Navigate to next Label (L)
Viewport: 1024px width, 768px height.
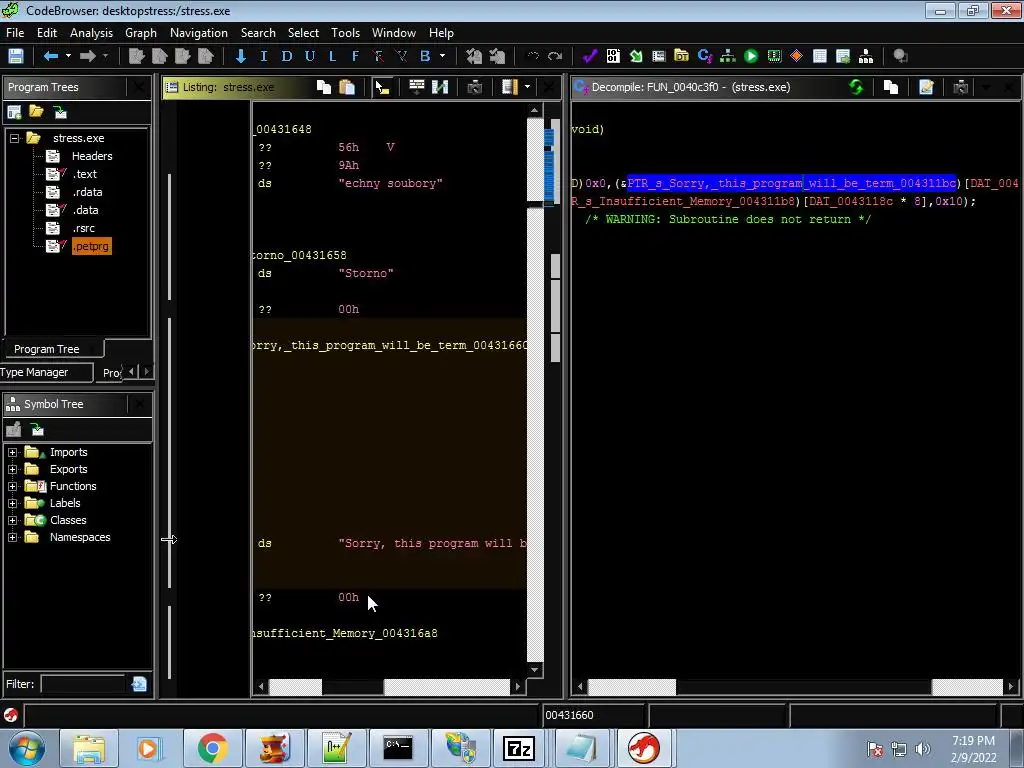pos(332,56)
